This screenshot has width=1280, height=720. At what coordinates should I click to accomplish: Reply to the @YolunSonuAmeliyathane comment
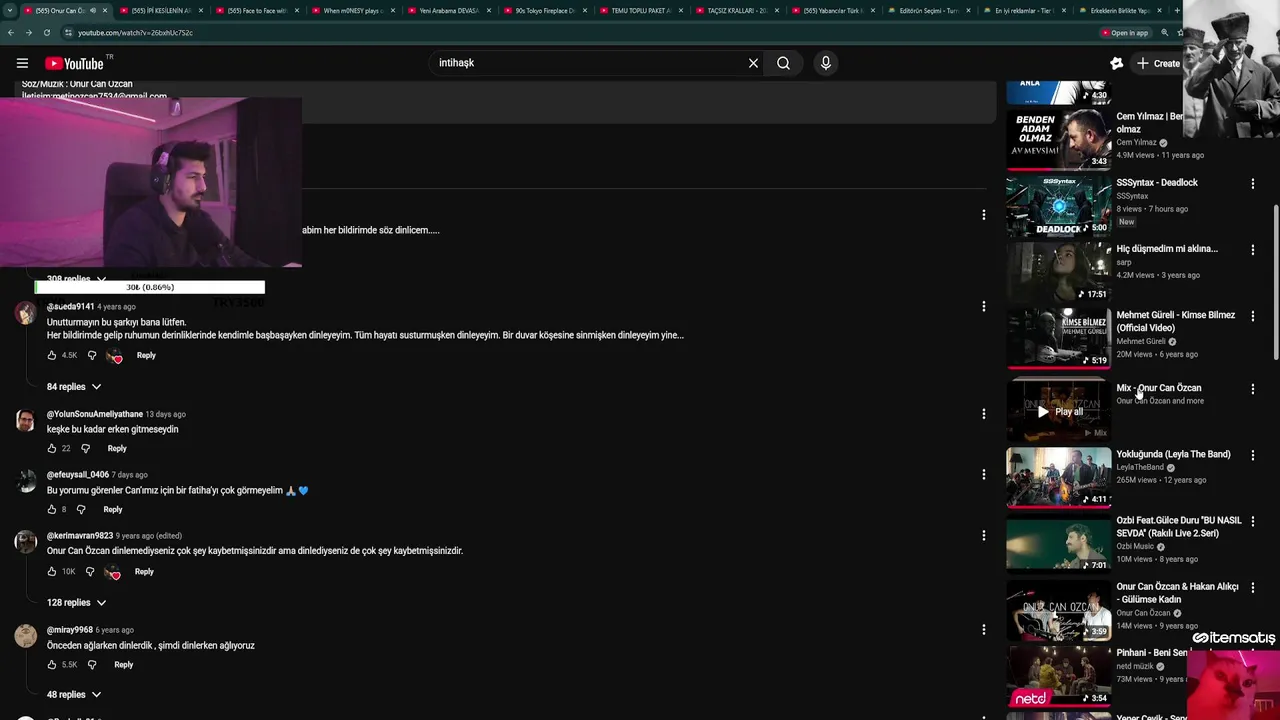click(117, 448)
